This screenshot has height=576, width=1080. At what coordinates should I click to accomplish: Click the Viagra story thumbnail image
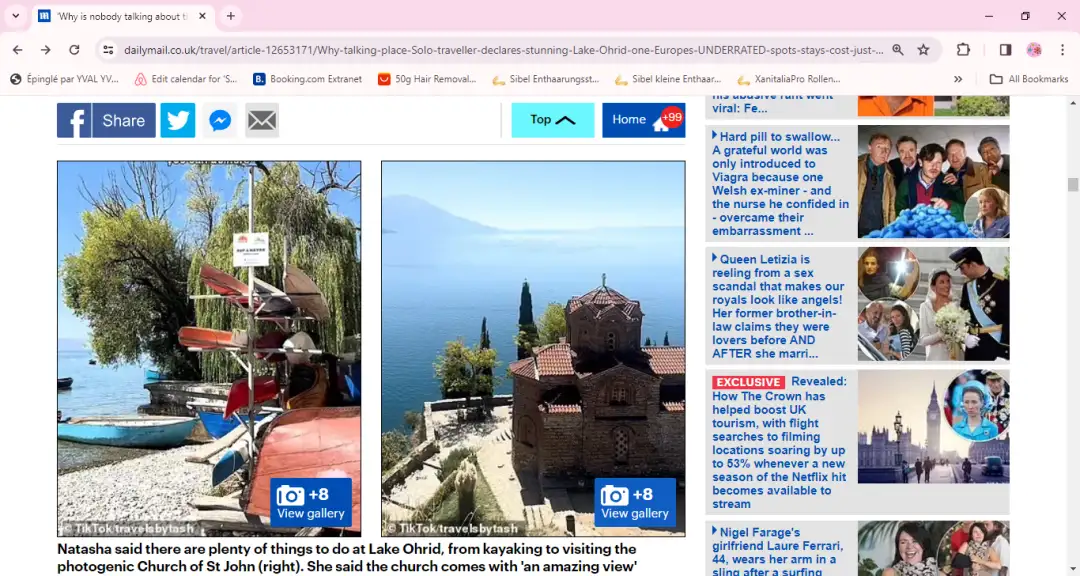[933, 182]
